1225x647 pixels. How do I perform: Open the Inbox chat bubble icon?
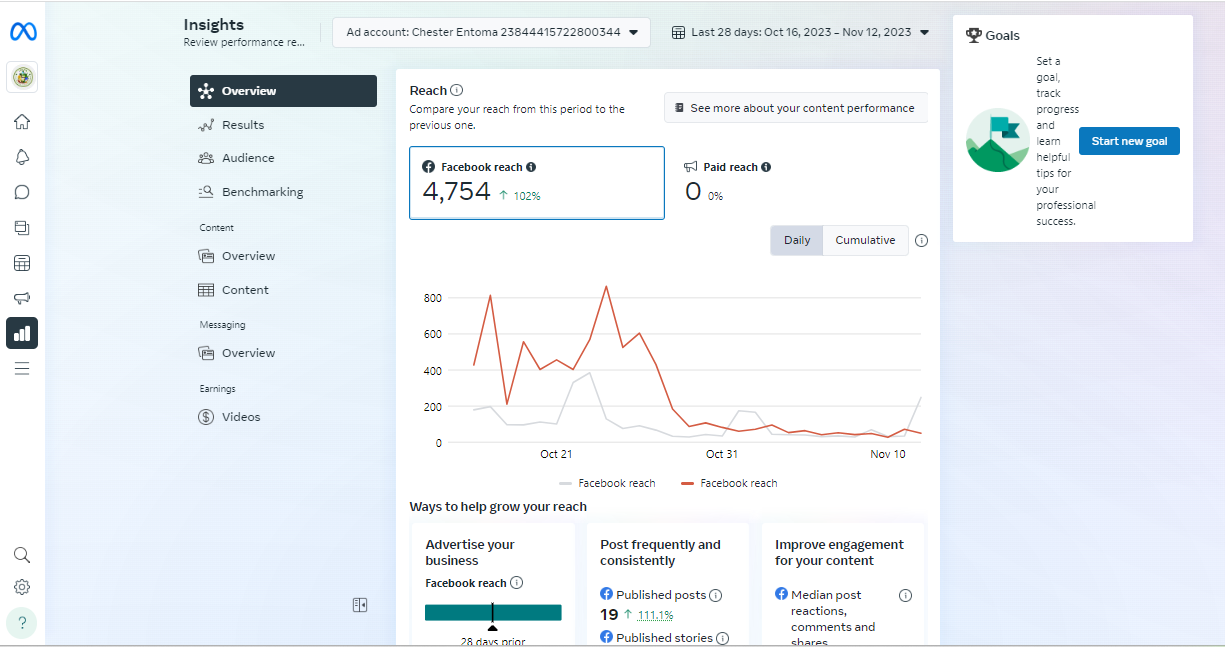(22, 192)
